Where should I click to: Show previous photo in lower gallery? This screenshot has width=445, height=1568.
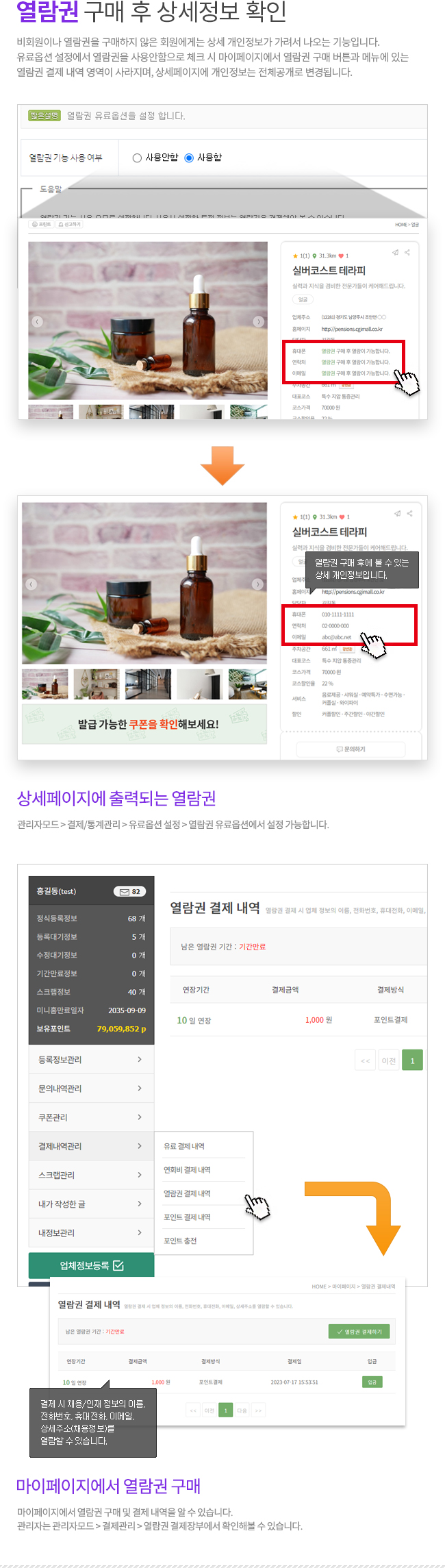[x=31, y=584]
